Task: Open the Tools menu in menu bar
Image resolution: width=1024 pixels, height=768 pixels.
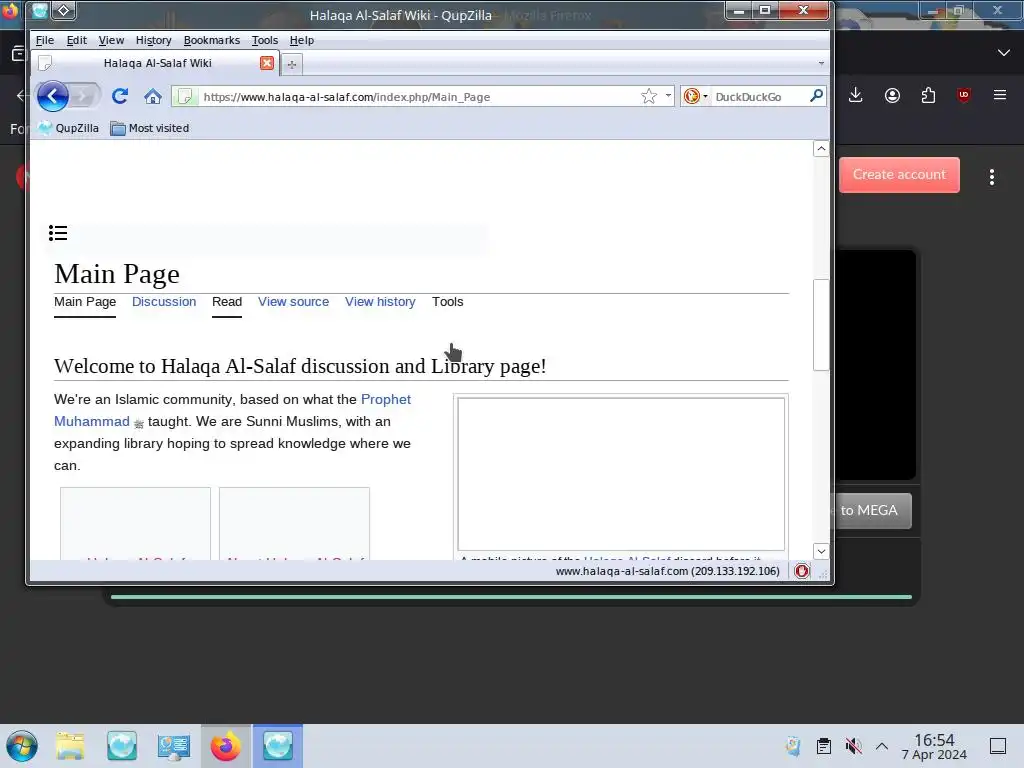Action: click(x=264, y=40)
